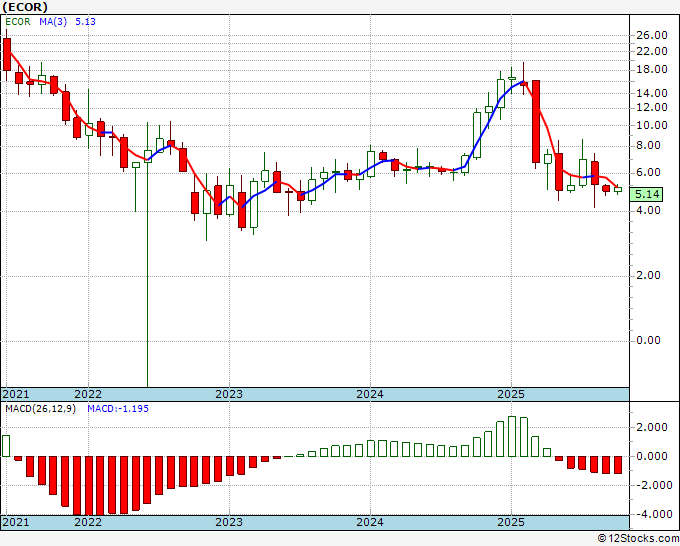Viewport: 680px width, 546px height.
Task: Click the 26.00 price axis label
Action: [x=651, y=35]
